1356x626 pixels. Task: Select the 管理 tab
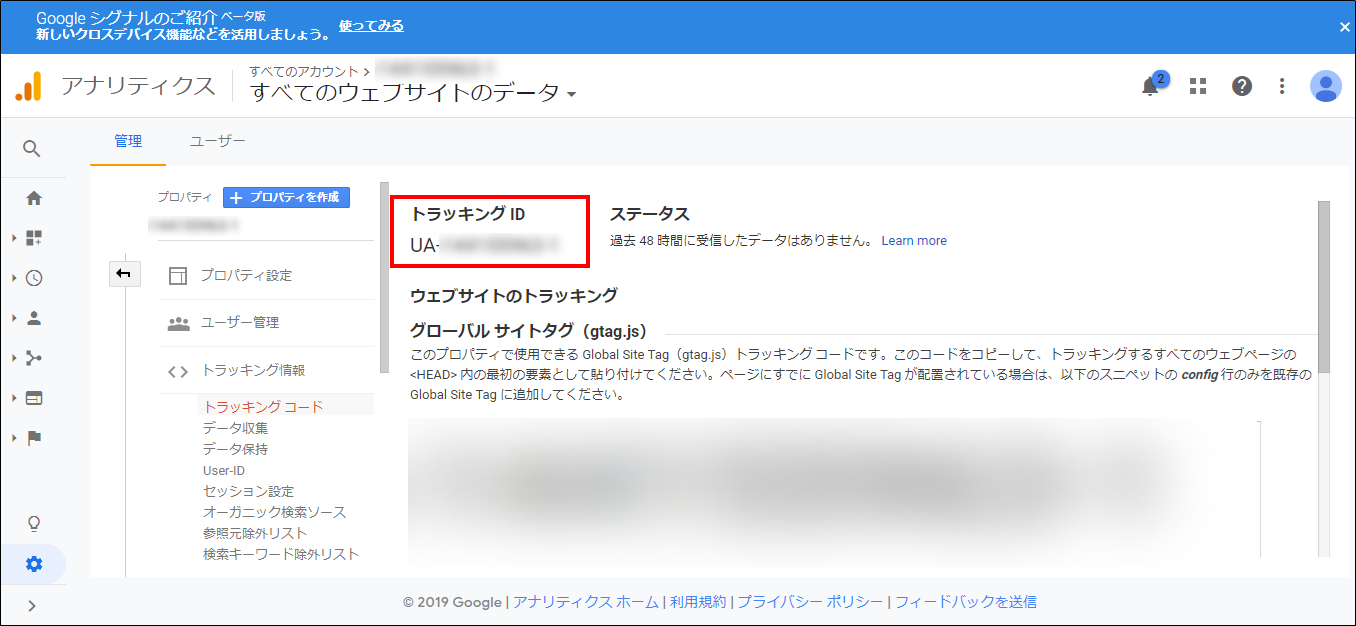(x=128, y=141)
